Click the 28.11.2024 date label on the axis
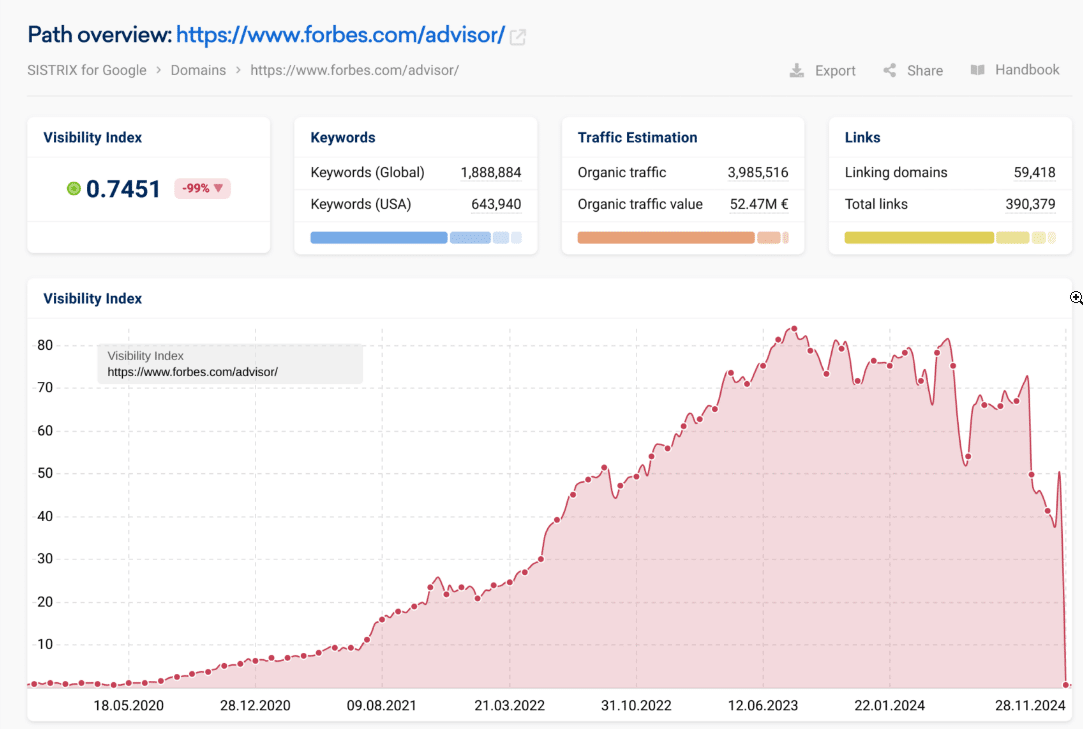1083x729 pixels. 1030,706
